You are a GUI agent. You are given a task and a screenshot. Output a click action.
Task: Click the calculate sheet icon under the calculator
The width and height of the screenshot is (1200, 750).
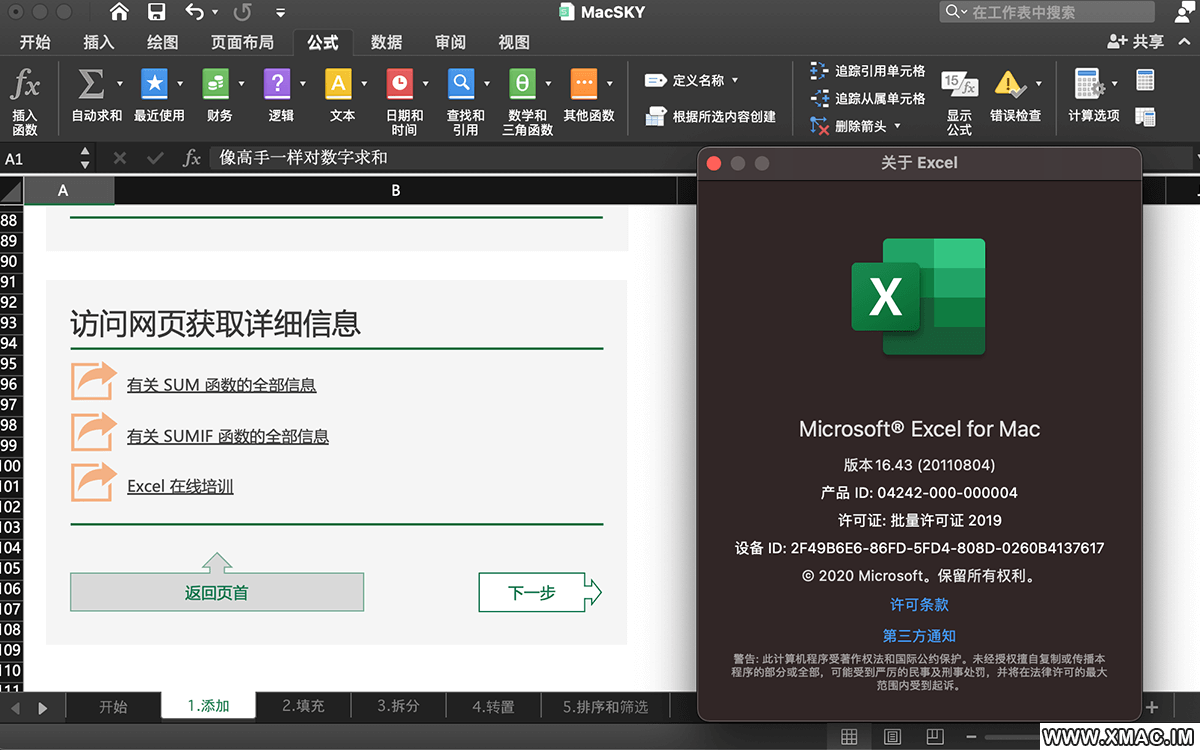pyautogui.click(x=1146, y=116)
